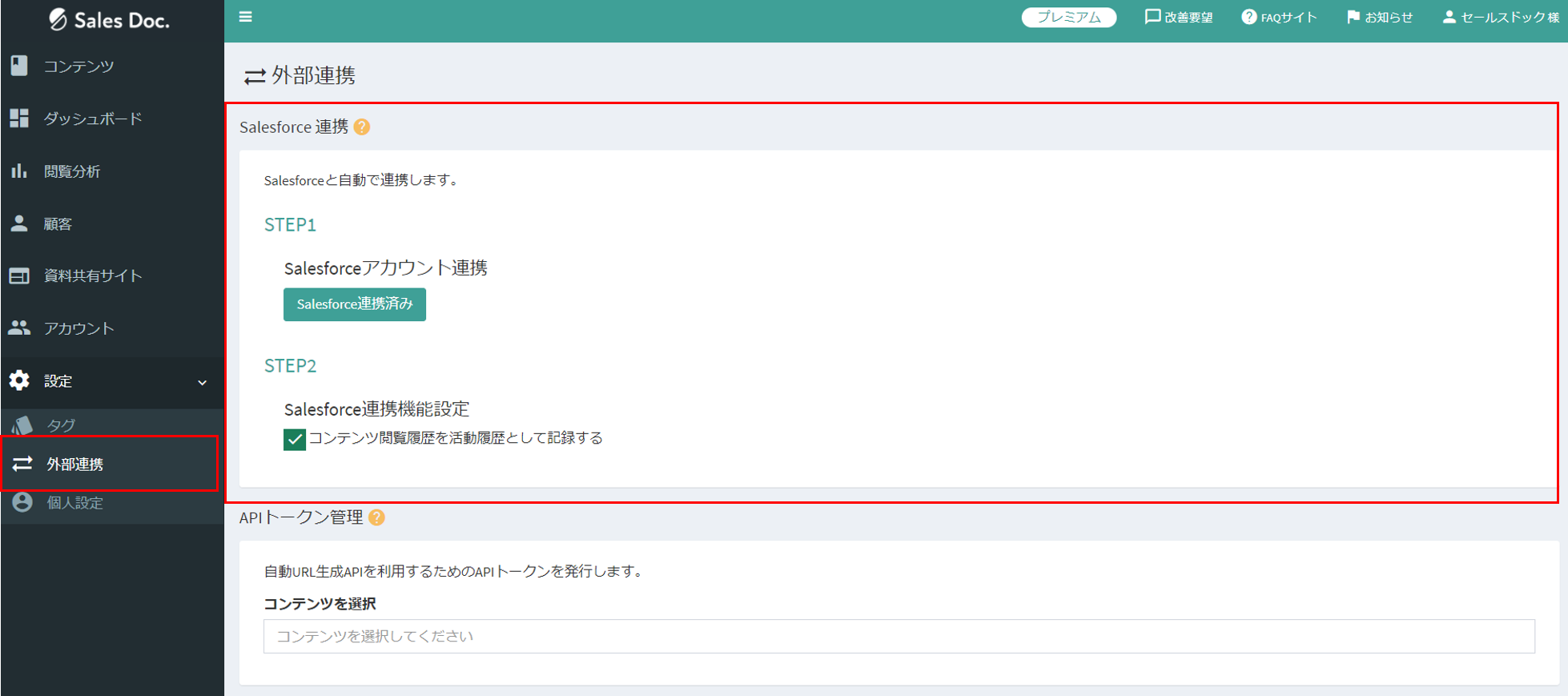This screenshot has height=696, width=1568.
Task: Click the Sales Doc. logo
Action: (x=109, y=20)
